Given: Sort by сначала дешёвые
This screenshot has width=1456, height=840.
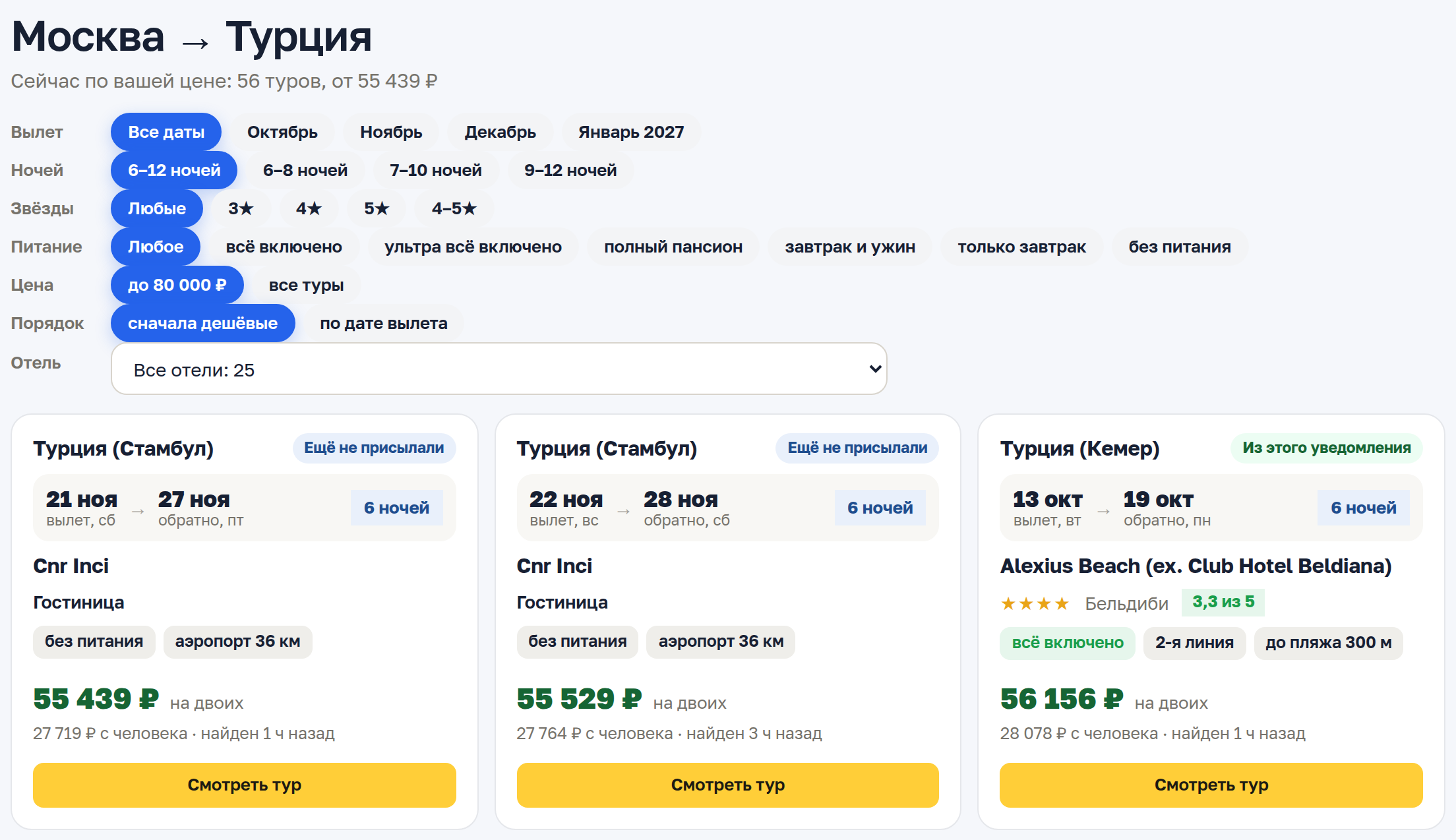Looking at the screenshot, I should coord(202,323).
